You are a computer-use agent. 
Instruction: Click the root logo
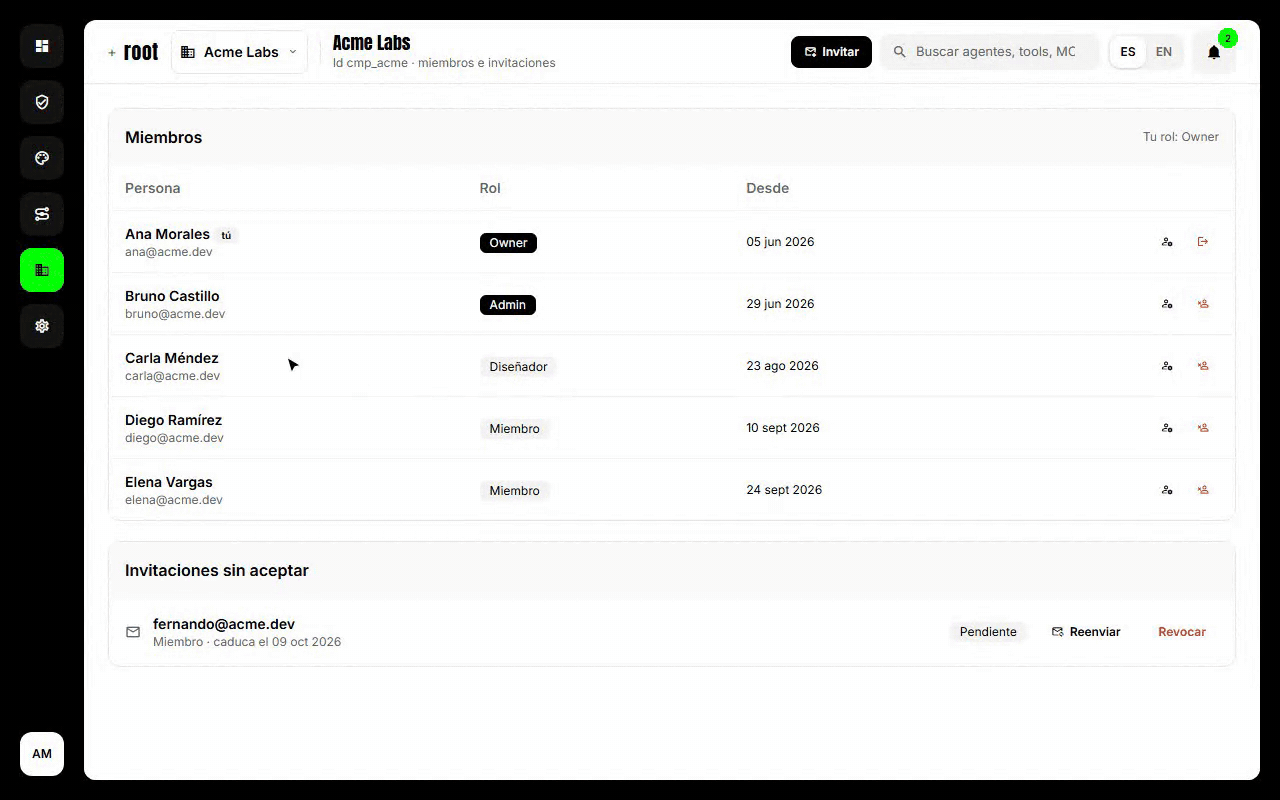[133, 52]
